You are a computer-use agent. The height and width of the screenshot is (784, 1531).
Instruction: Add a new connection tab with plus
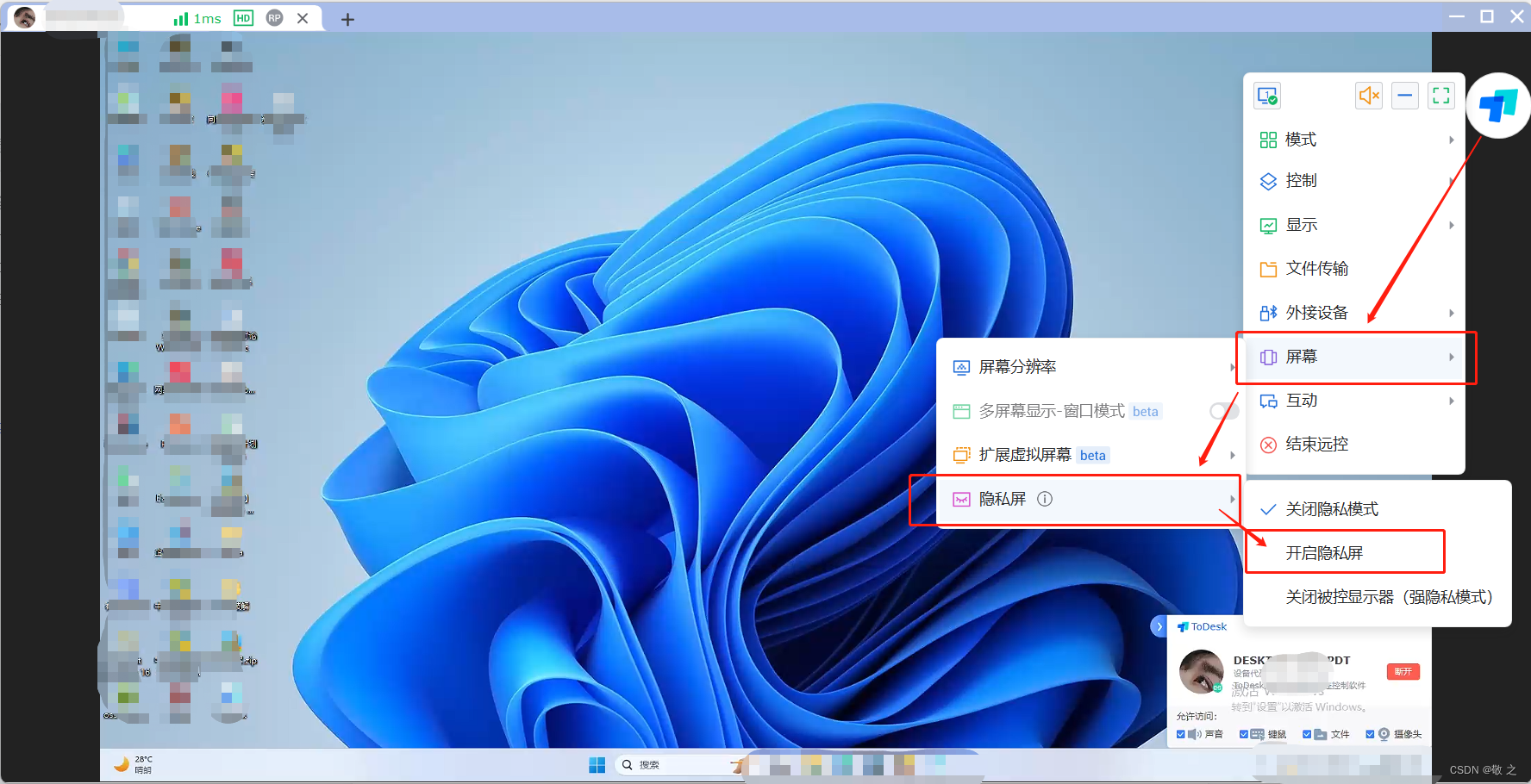(x=347, y=19)
